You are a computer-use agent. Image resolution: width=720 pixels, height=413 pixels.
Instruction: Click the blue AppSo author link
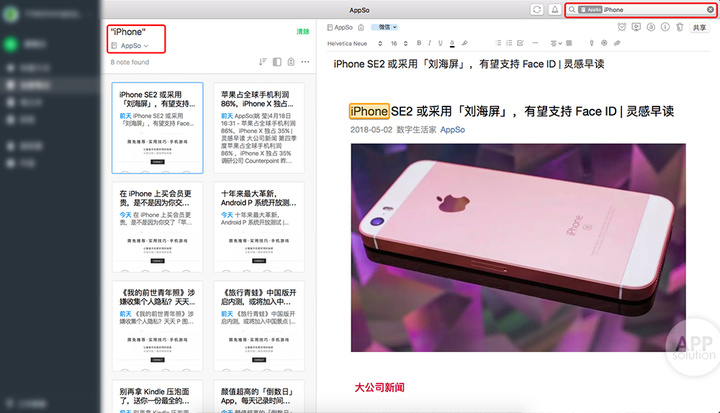pos(453,130)
